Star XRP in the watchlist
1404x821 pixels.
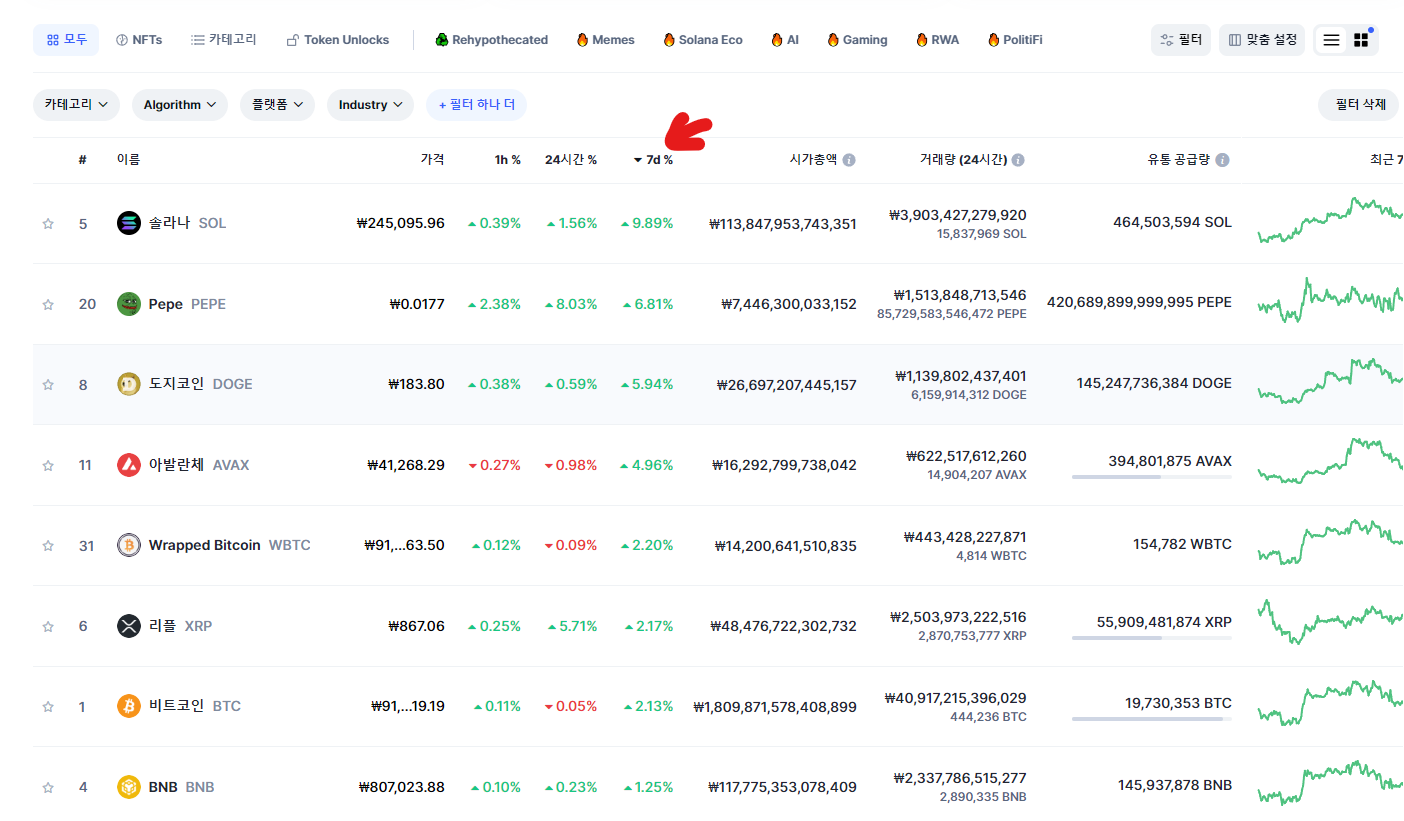(48, 626)
